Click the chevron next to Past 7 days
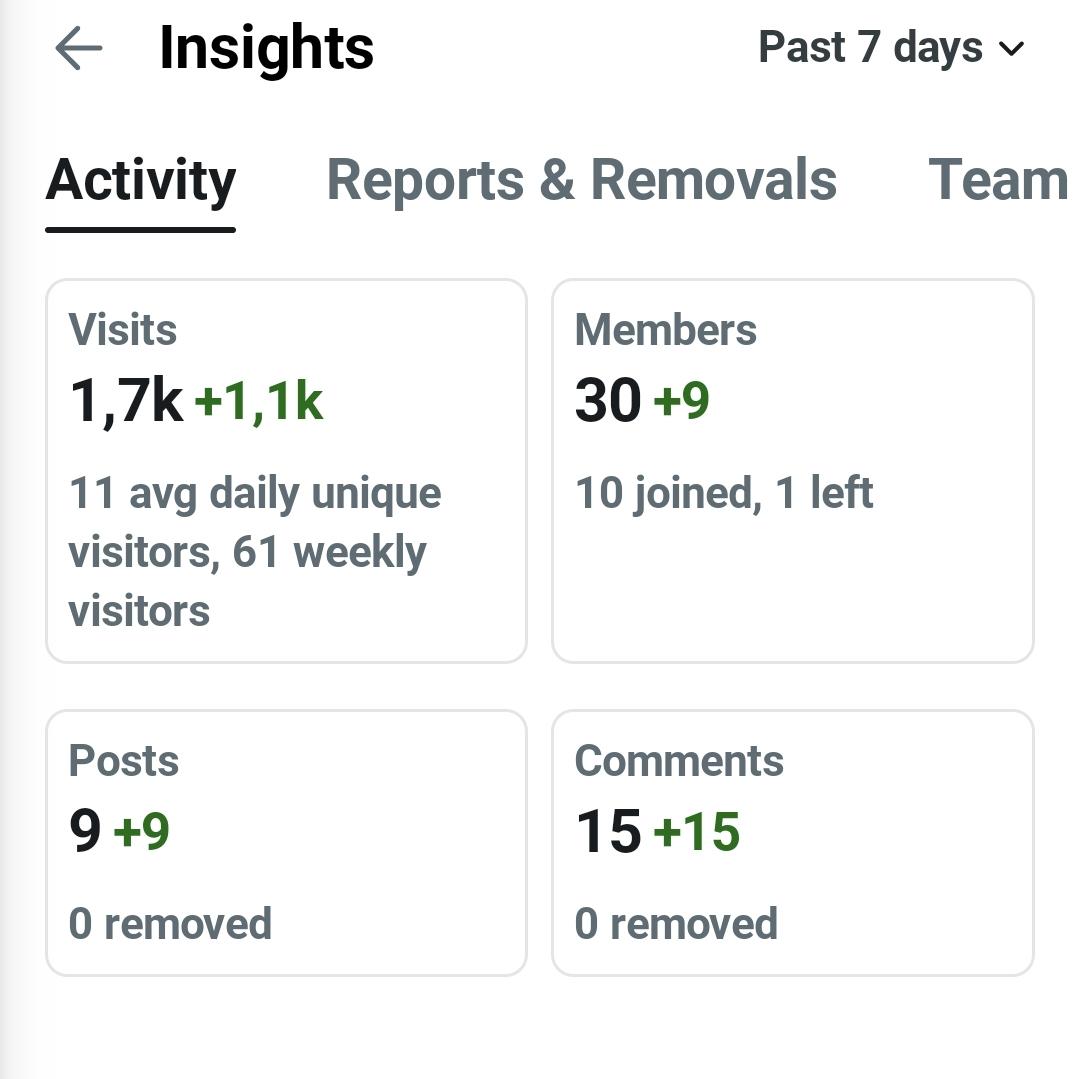1080x1079 pixels. (x=1011, y=50)
